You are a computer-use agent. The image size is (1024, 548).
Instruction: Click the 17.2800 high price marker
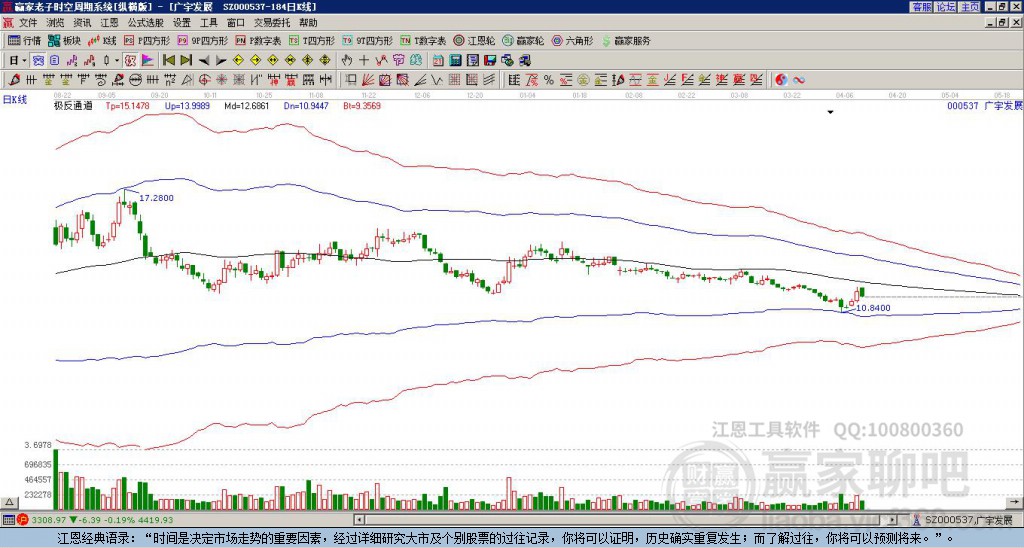point(156,198)
